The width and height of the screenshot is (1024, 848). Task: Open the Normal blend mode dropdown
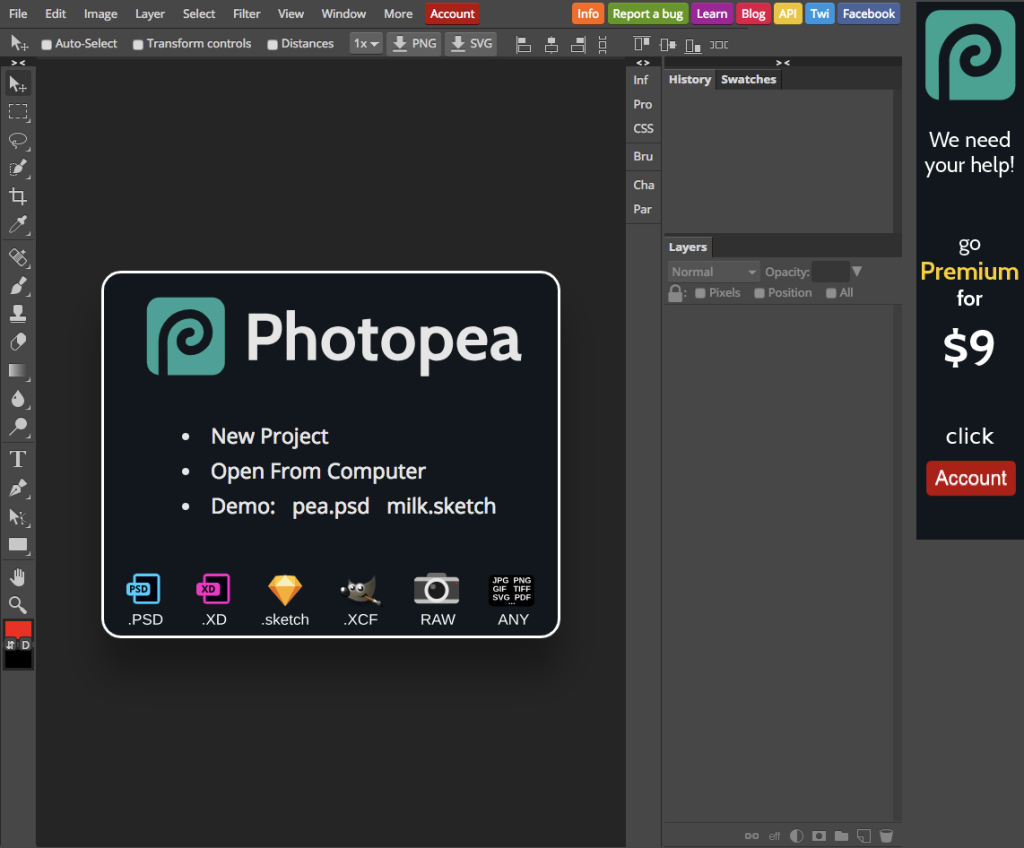714,272
